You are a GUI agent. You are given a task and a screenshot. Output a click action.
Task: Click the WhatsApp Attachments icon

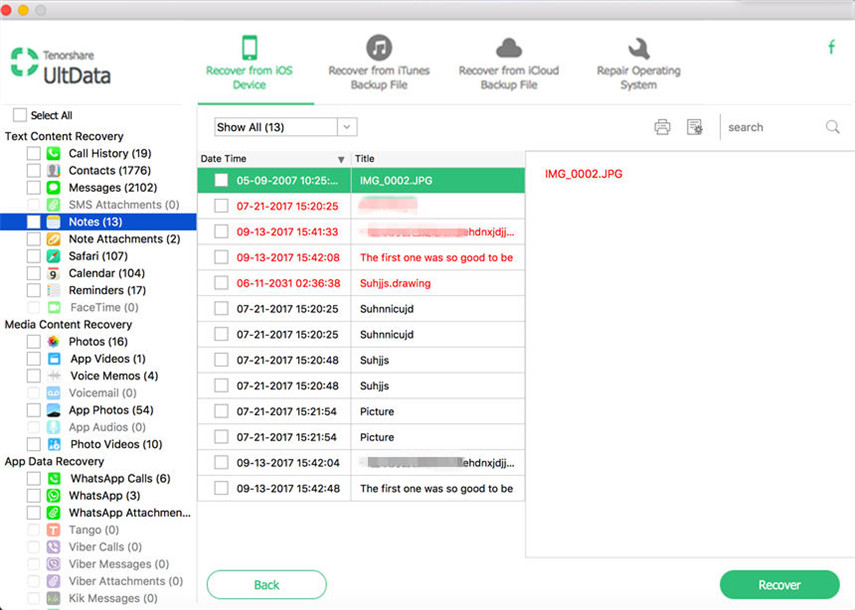53,513
